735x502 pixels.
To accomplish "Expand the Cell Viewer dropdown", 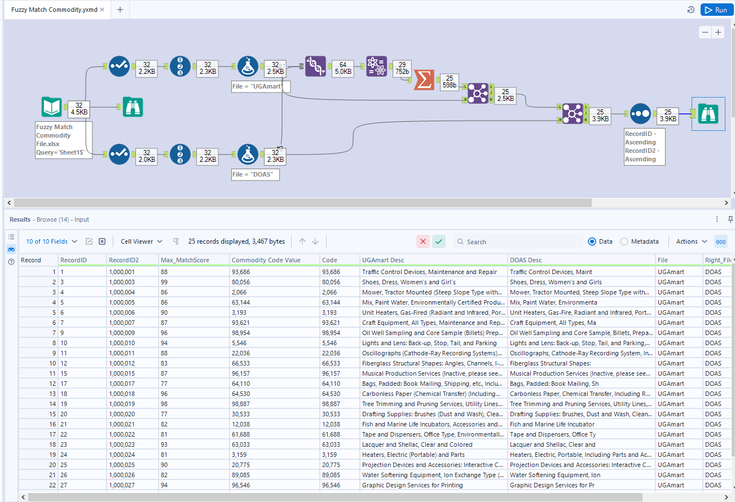I will pos(139,241).
